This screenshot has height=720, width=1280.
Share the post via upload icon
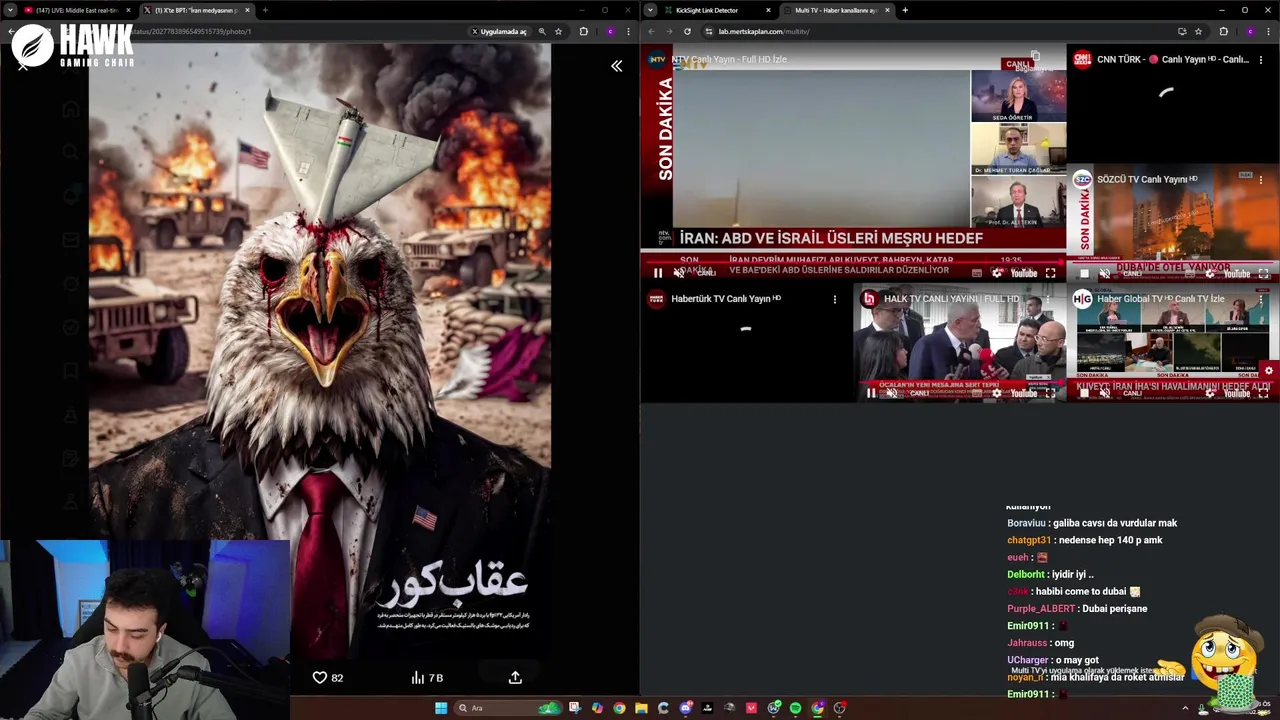tap(515, 677)
